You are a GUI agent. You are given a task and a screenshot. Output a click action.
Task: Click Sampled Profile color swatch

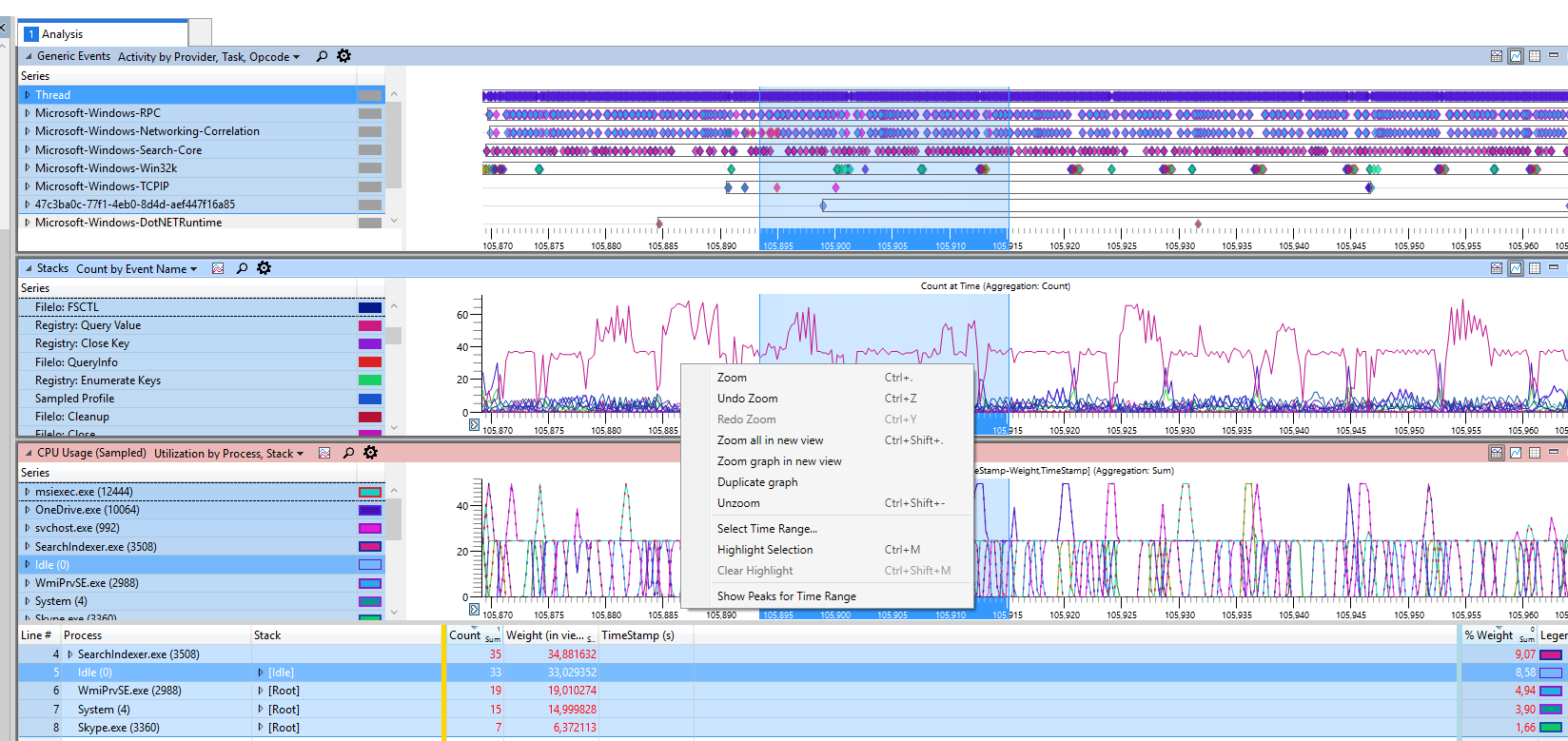click(x=370, y=399)
